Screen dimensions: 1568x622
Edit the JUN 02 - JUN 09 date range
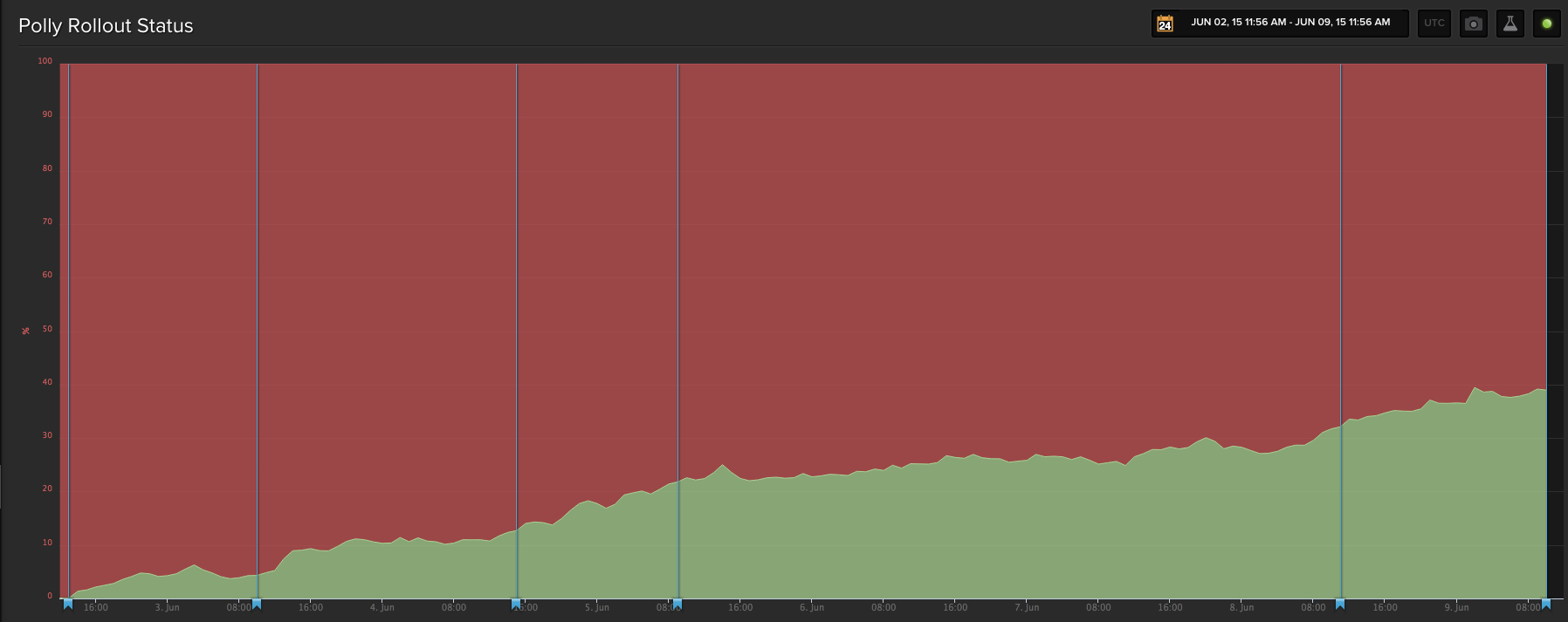tap(1289, 23)
